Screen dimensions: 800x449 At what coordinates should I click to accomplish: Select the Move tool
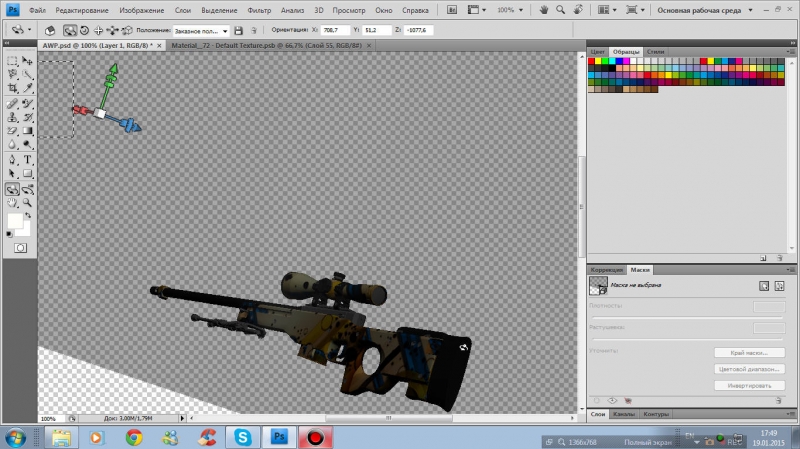coord(28,61)
